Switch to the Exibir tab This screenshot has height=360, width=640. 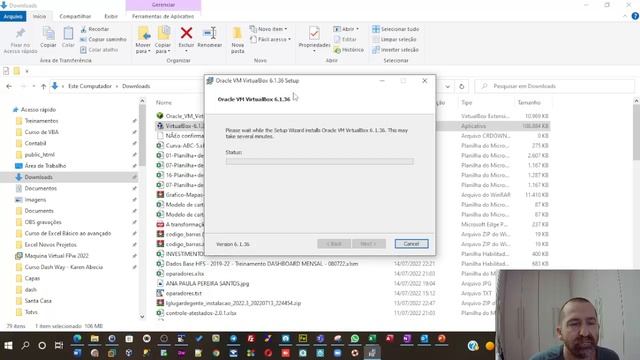[x=111, y=16]
